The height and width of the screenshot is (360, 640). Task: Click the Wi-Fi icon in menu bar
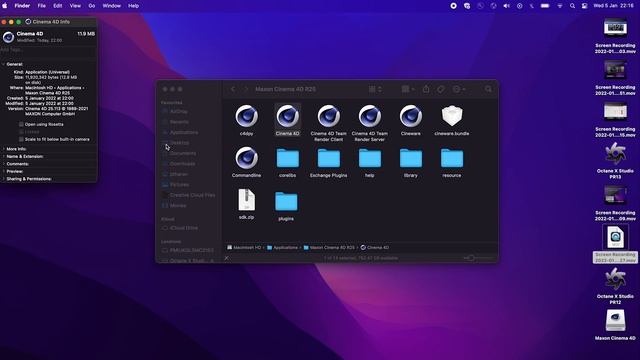coord(560,6)
